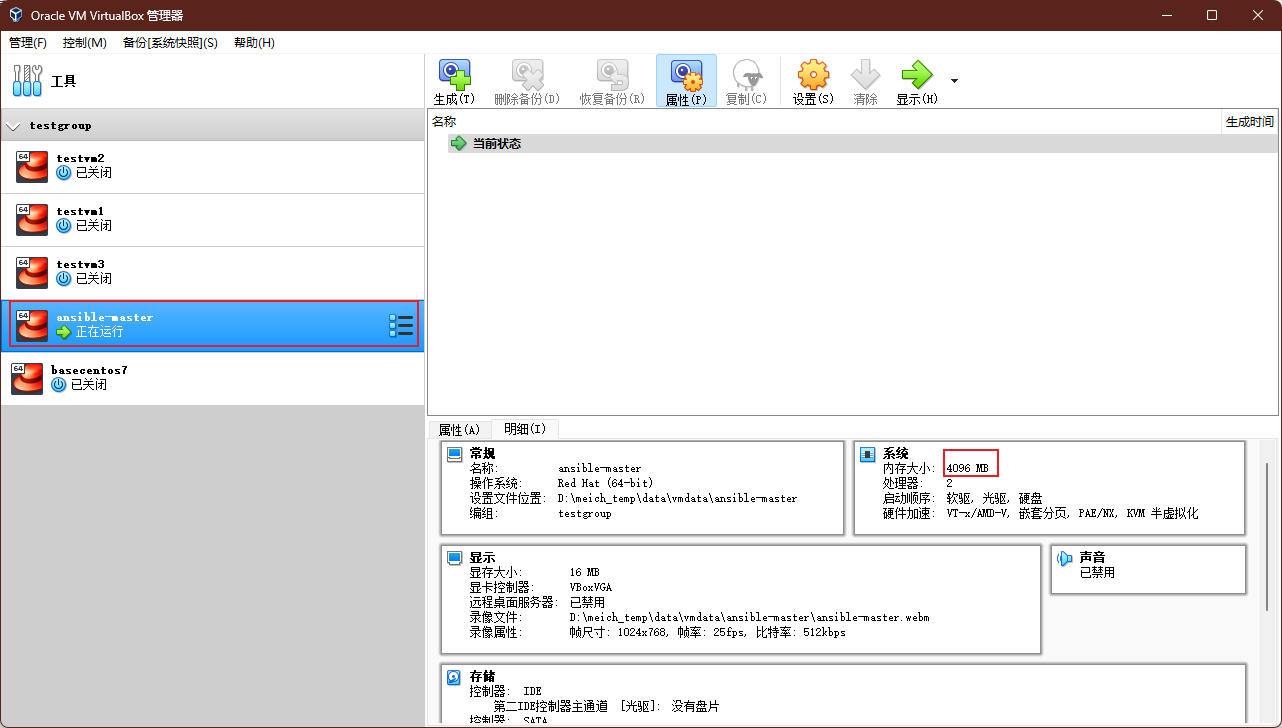Viewport: 1282px width, 728px height.
Task: Click testvm2 powered-off status icon
Action: 64,173
